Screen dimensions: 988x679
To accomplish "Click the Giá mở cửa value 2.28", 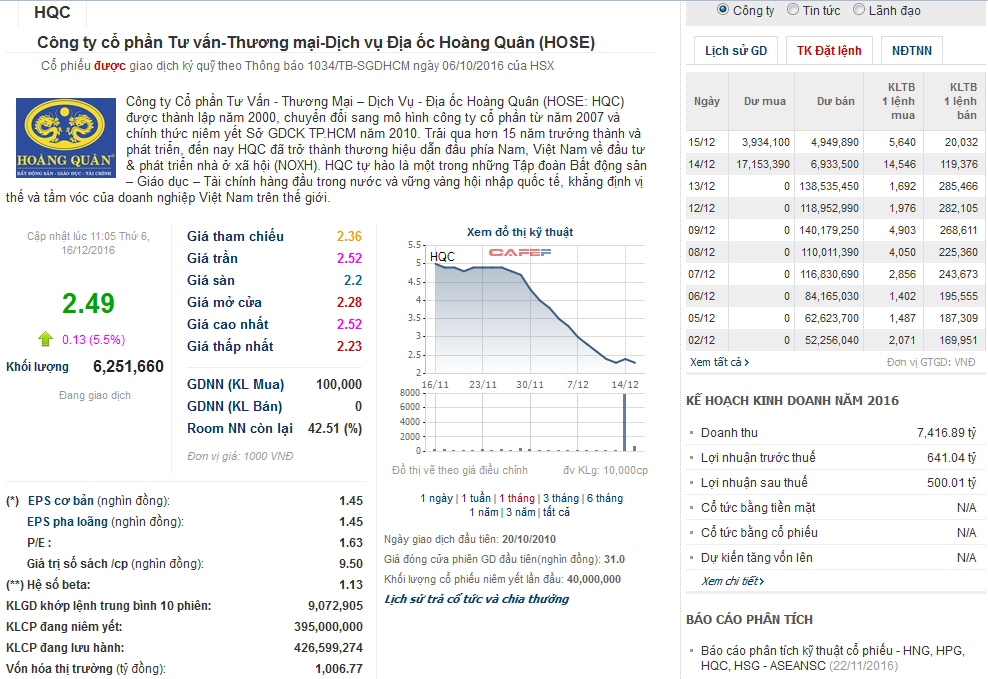I will pyautogui.click(x=349, y=302).
